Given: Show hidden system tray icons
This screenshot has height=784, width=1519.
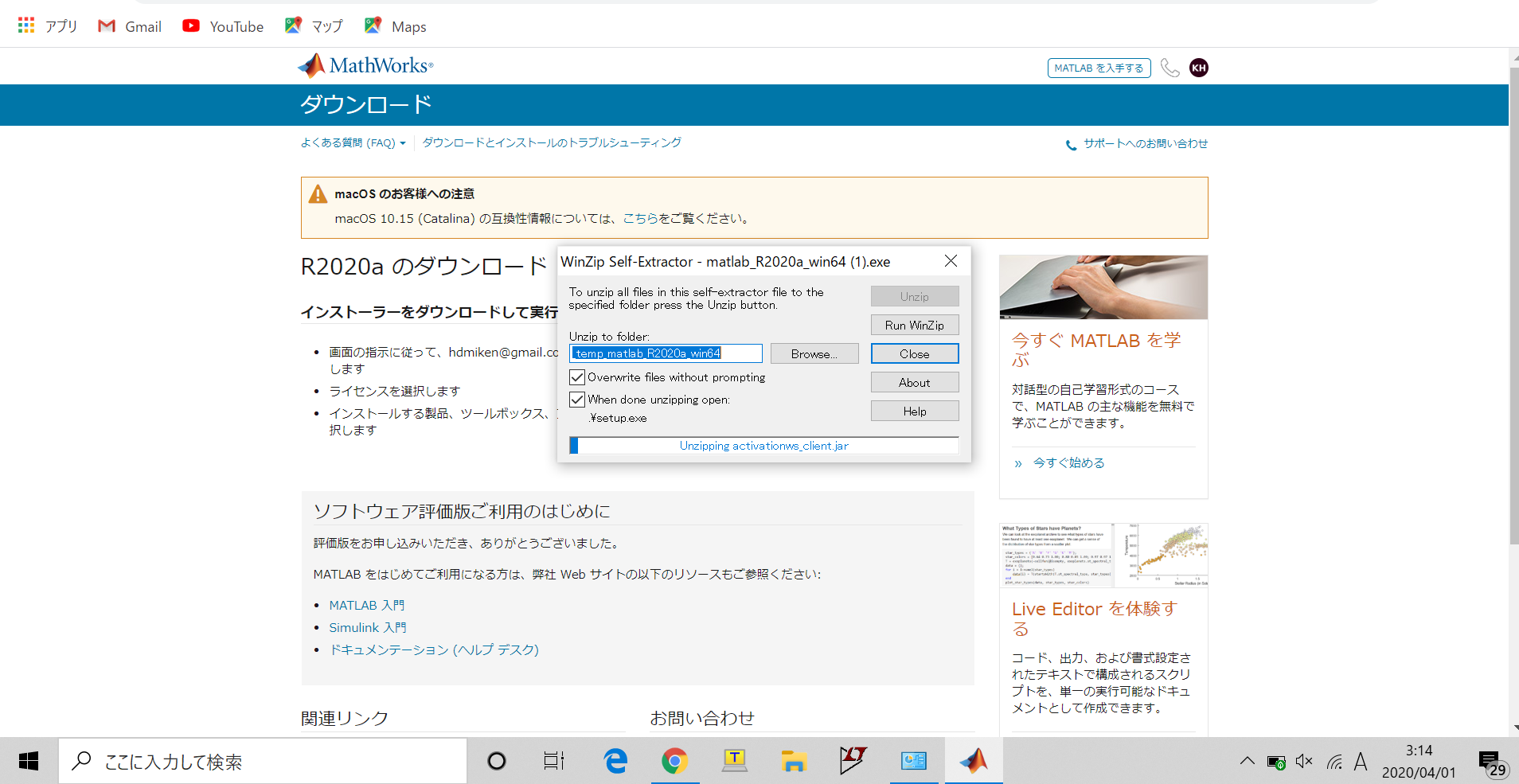Looking at the screenshot, I should pos(1247,762).
